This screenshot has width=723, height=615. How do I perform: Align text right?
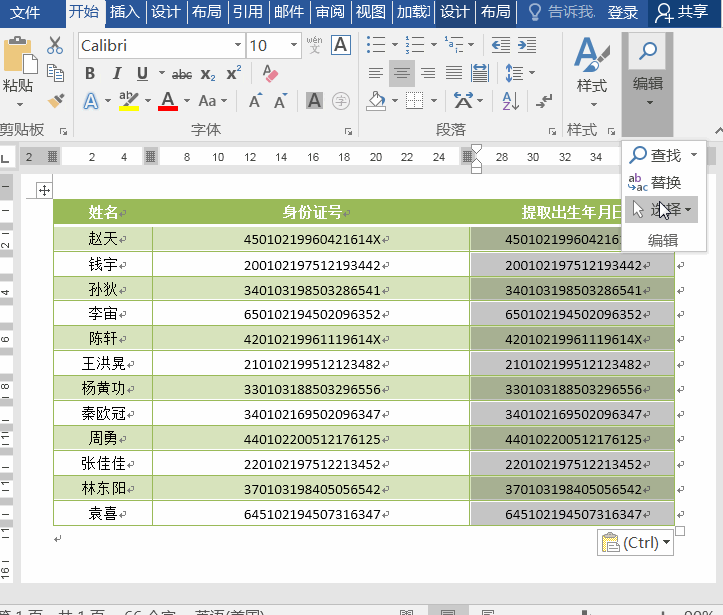click(x=428, y=73)
